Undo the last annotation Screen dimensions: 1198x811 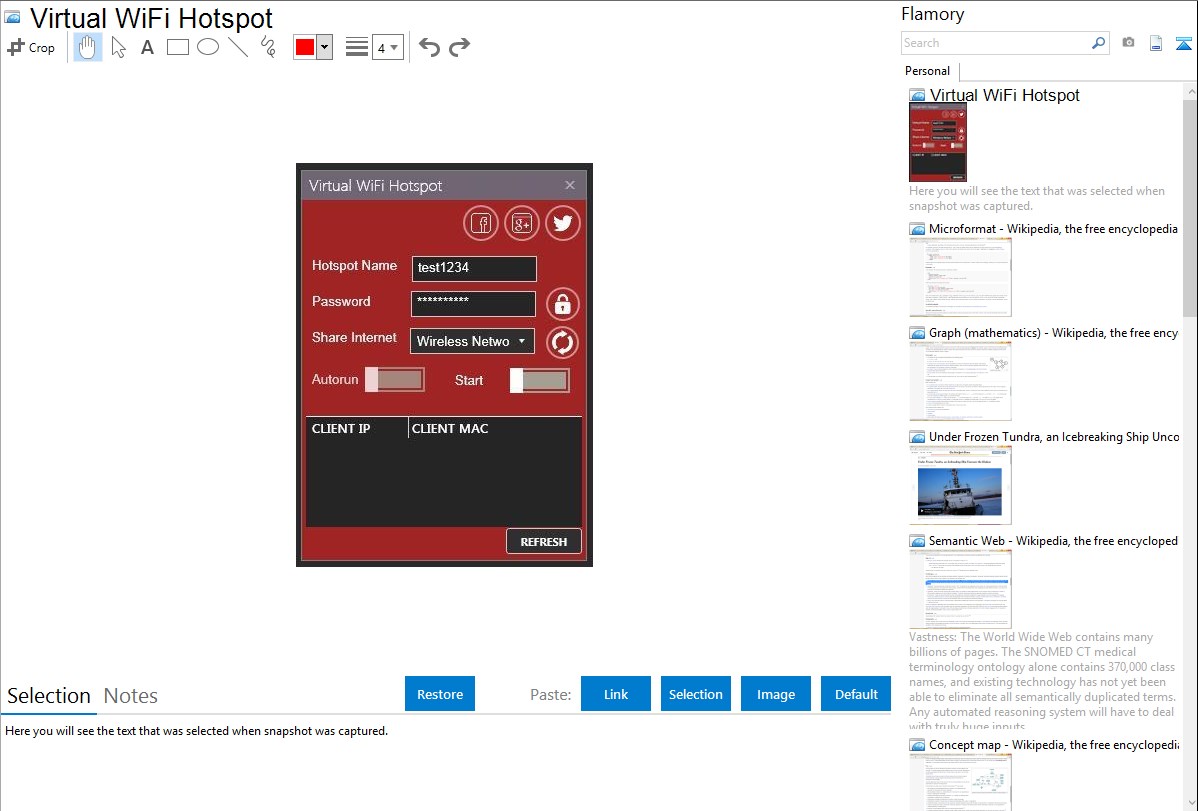pos(429,47)
